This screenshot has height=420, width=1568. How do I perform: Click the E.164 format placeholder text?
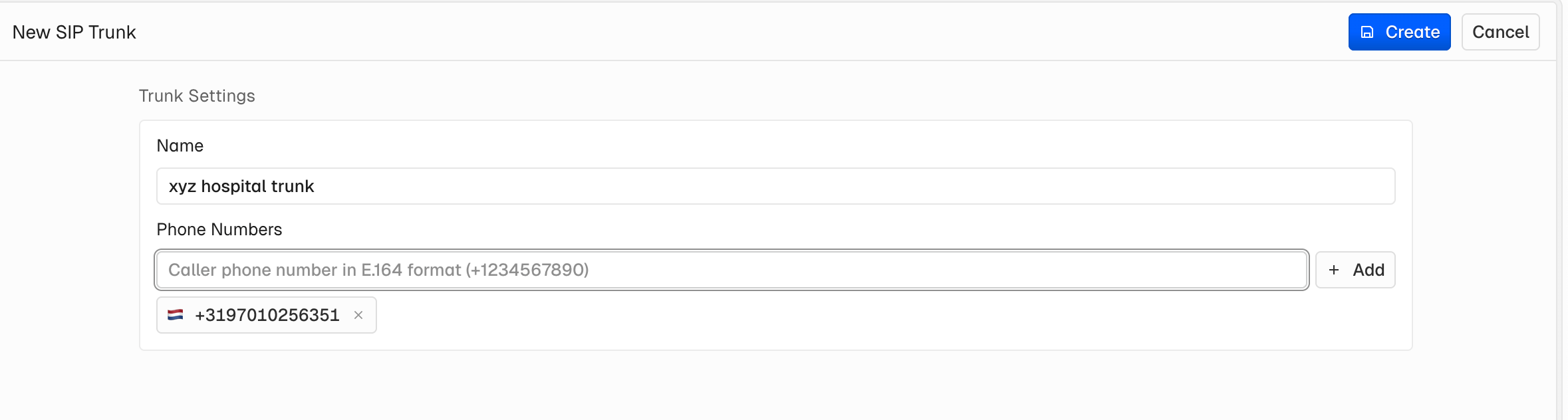[379, 270]
